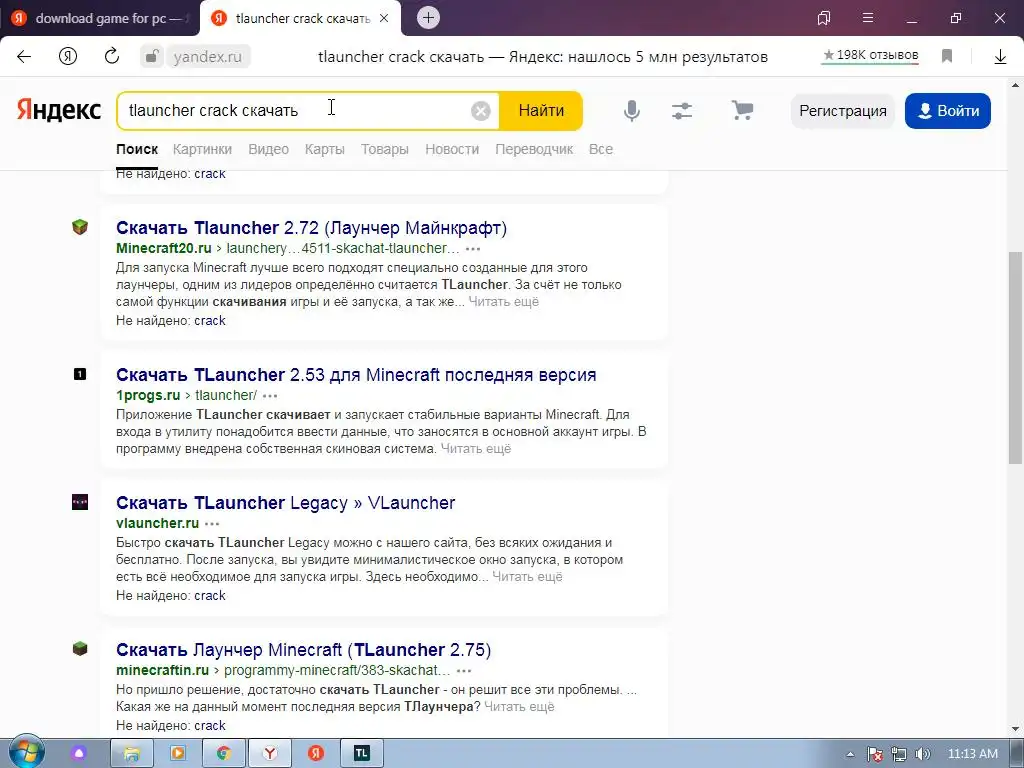Start voice search with microphone
The width and height of the screenshot is (1024, 768).
(632, 111)
